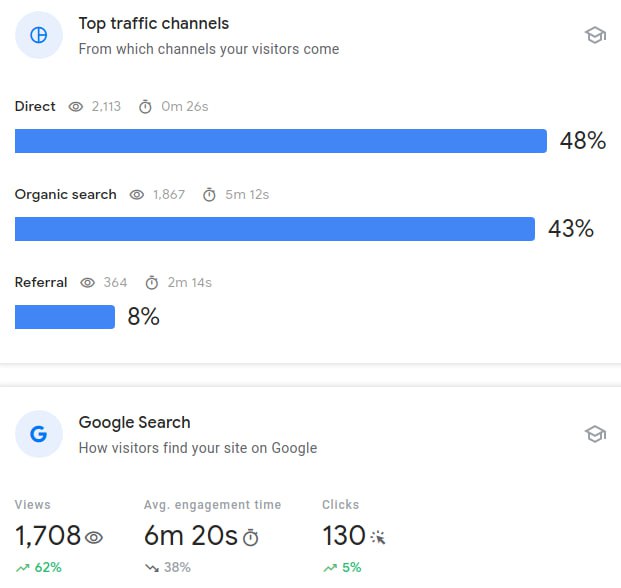Click the 62% views increase indicator
This screenshot has height=588, width=621.
pos(38,568)
